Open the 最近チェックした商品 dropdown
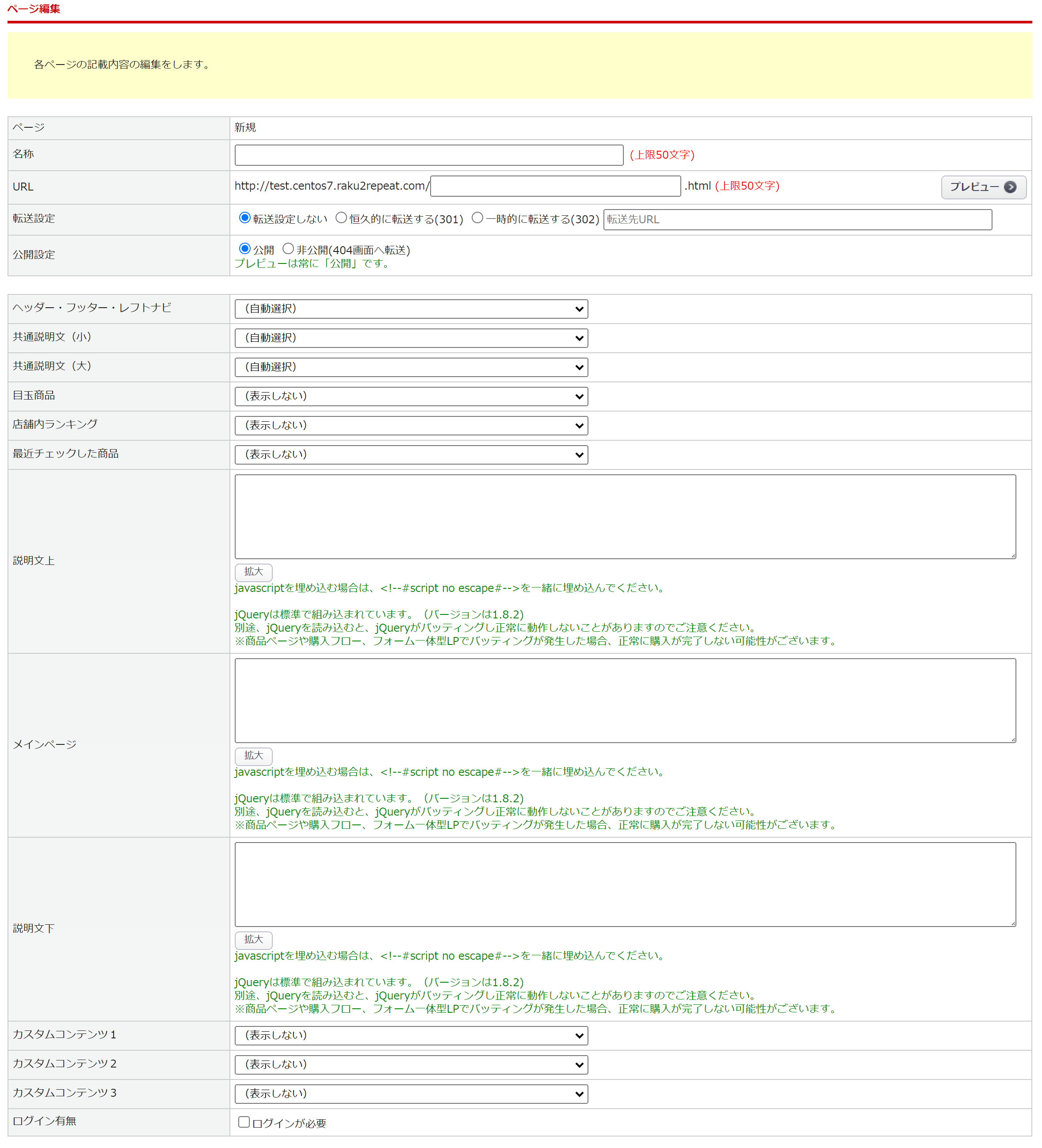The image size is (1042, 1148). (x=411, y=454)
